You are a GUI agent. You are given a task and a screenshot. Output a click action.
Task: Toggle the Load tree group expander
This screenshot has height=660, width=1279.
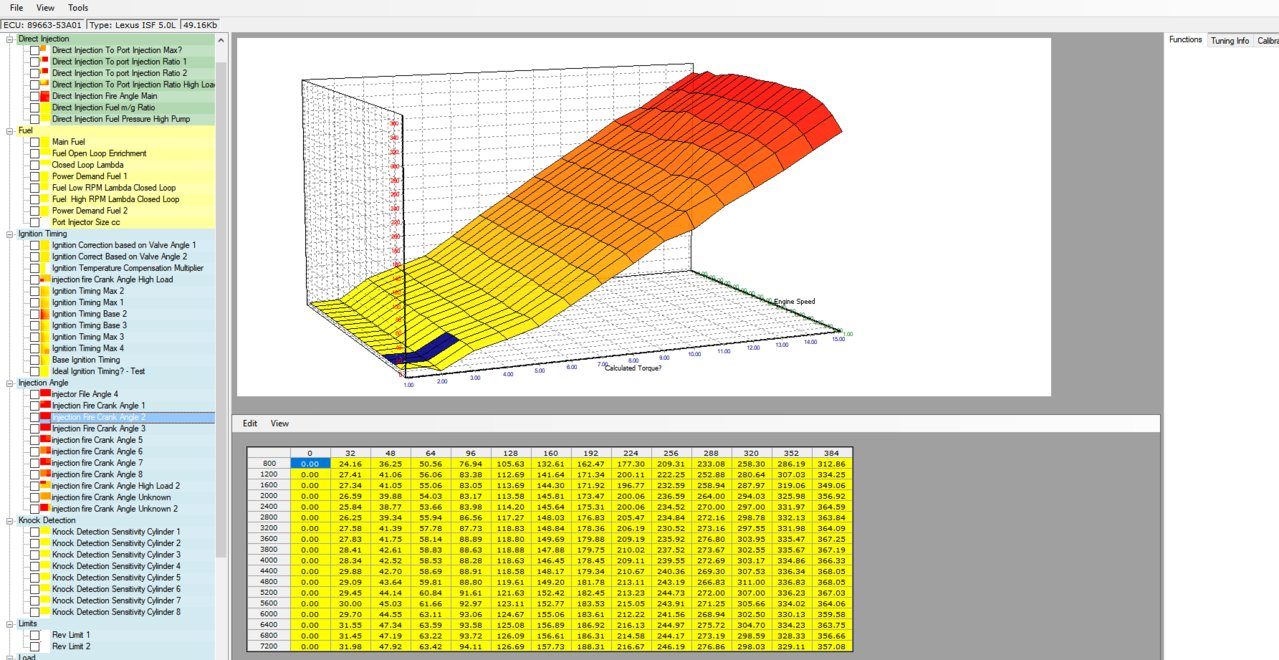[10, 657]
